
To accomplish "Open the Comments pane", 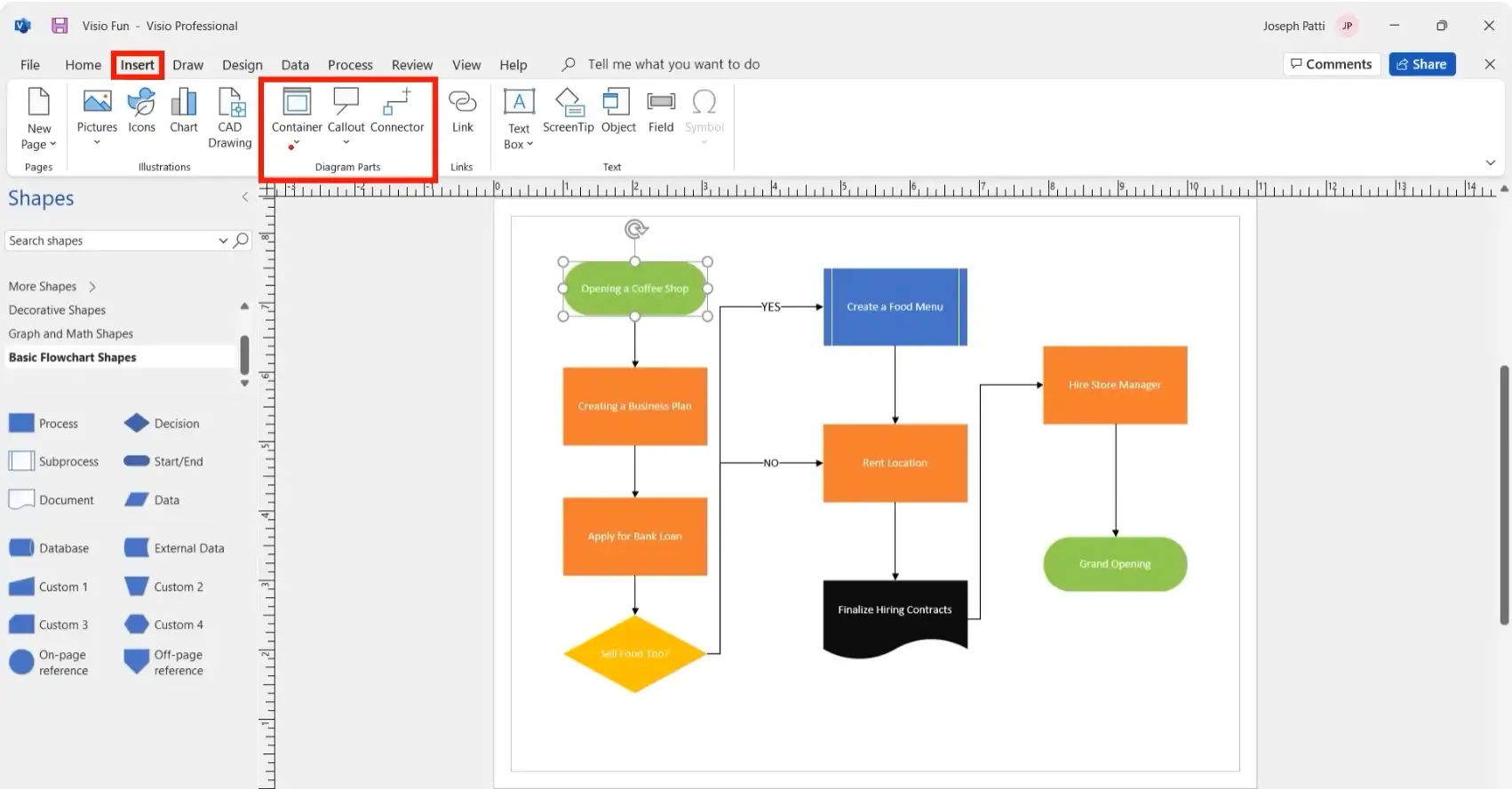I will (x=1331, y=64).
